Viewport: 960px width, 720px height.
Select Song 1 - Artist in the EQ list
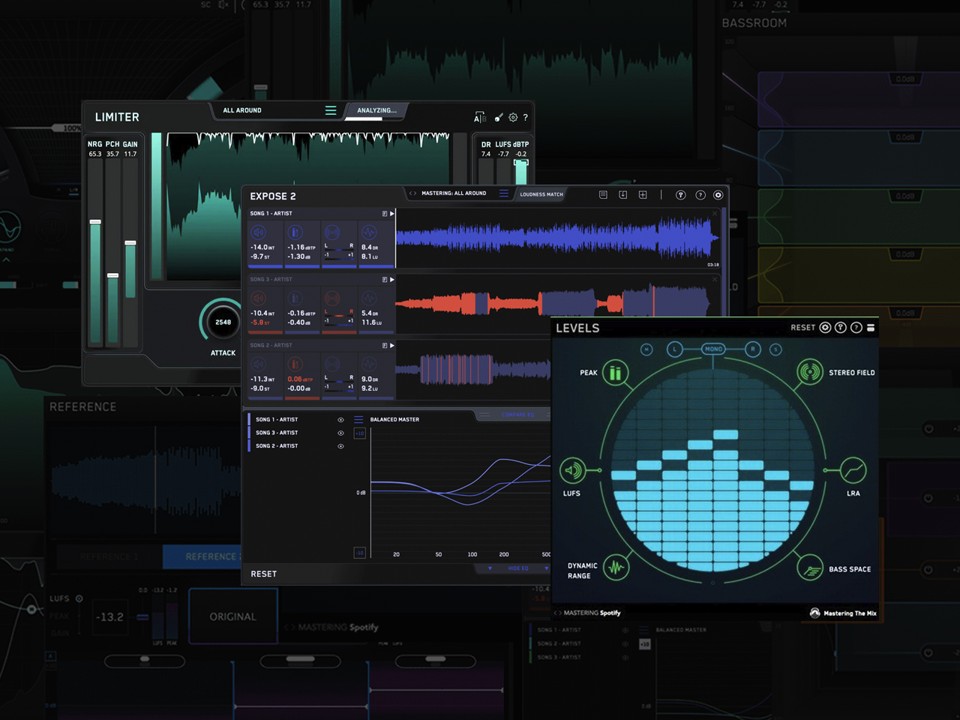[x=277, y=420]
